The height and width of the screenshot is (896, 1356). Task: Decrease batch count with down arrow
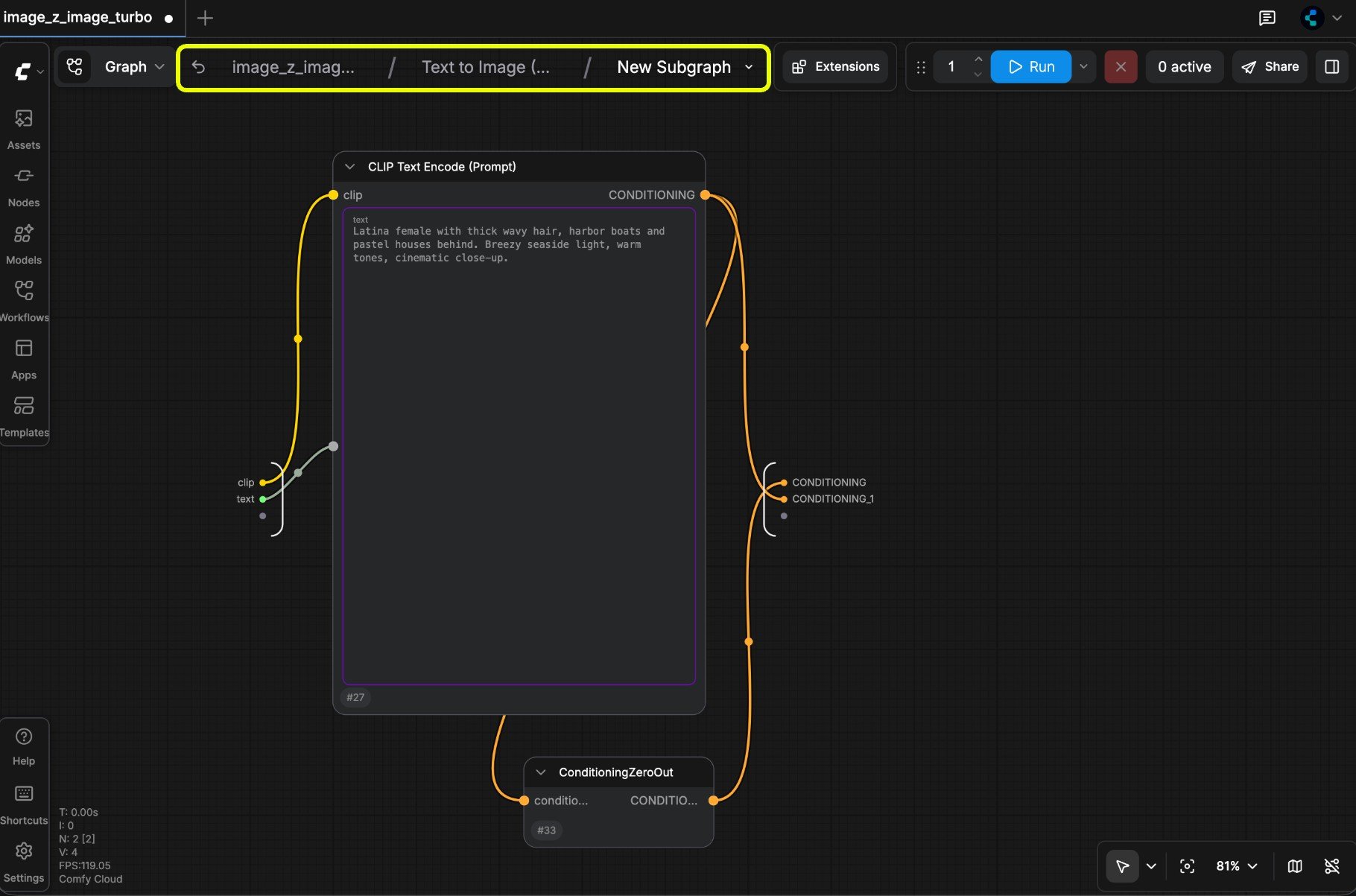click(x=978, y=74)
